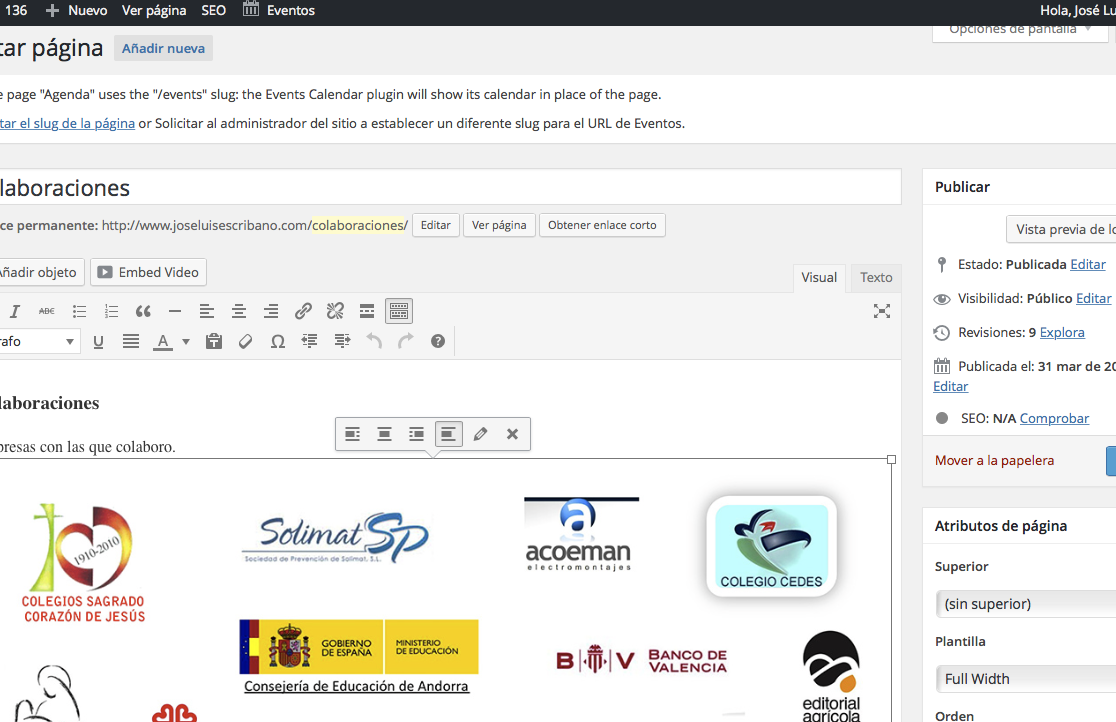
Task: Insert a horizontal line
Action: pyautogui.click(x=175, y=311)
